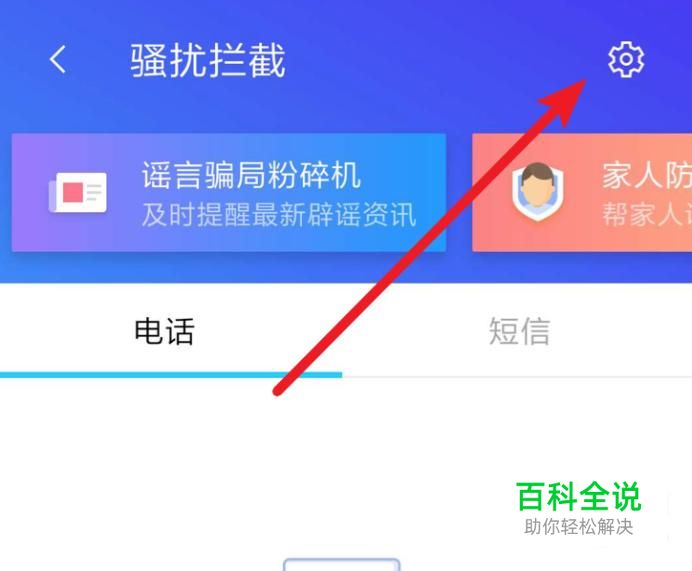Switch to the 短信 tab
The image size is (692, 571).
click(519, 331)
